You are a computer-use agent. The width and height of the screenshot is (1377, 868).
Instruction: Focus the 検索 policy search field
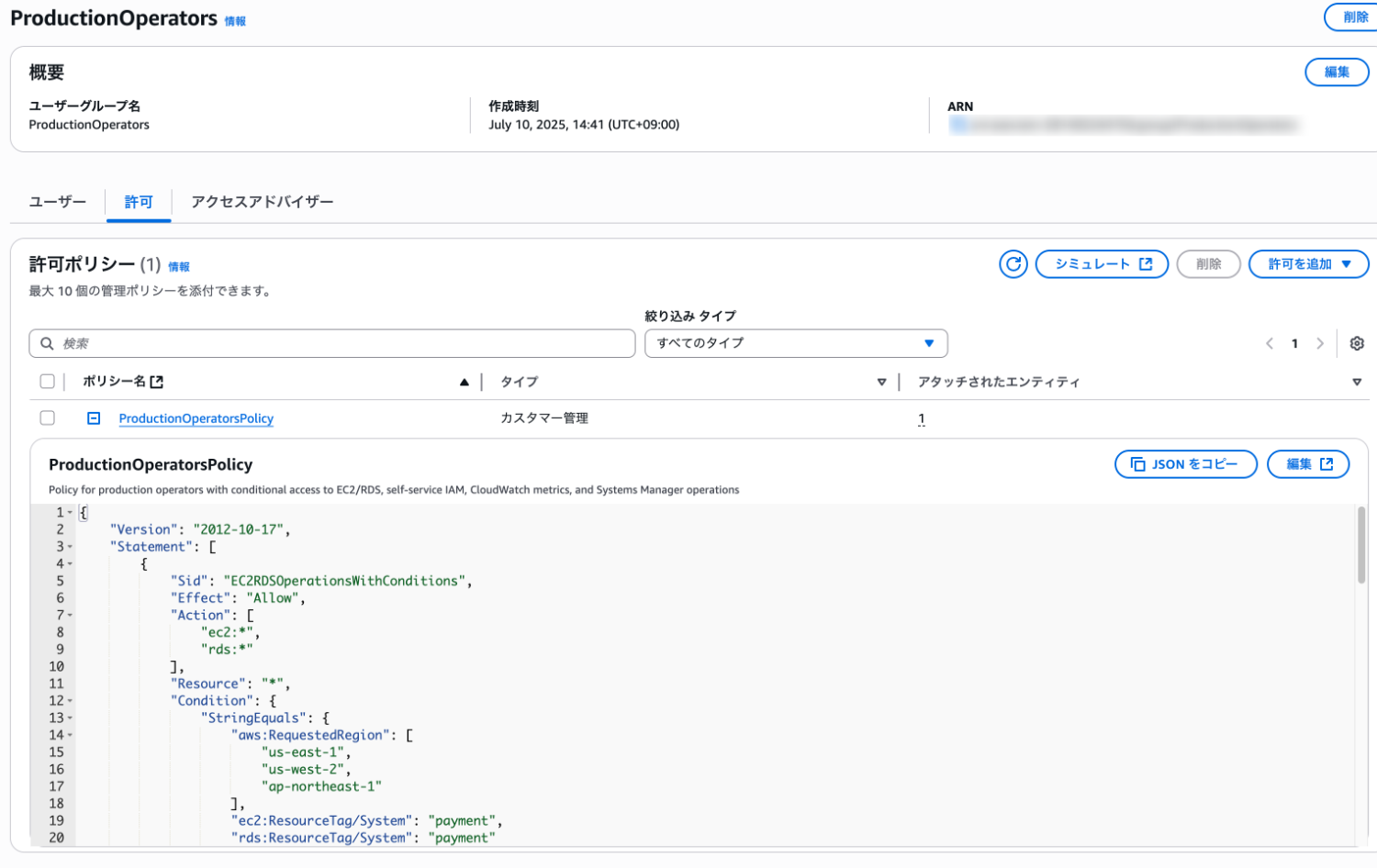332,343
